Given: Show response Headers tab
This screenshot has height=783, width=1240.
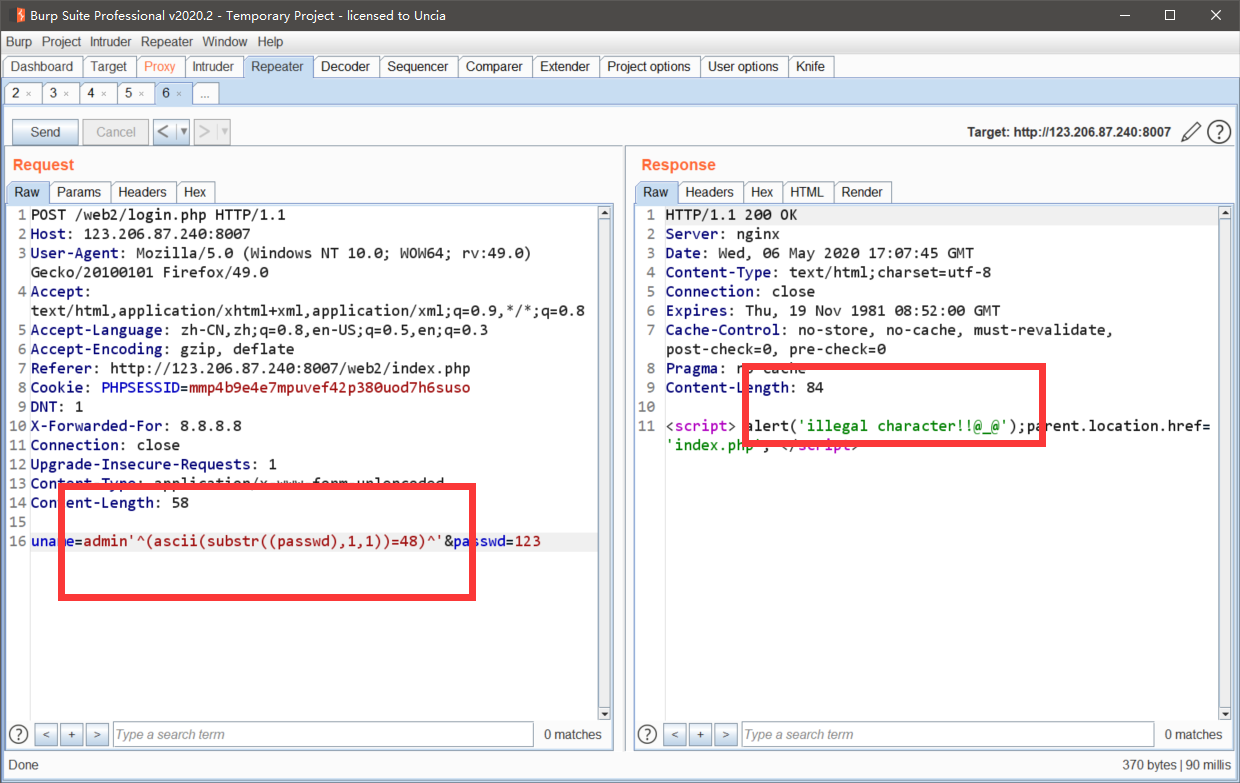Looking at the screenshot, I should coord(710,192).
